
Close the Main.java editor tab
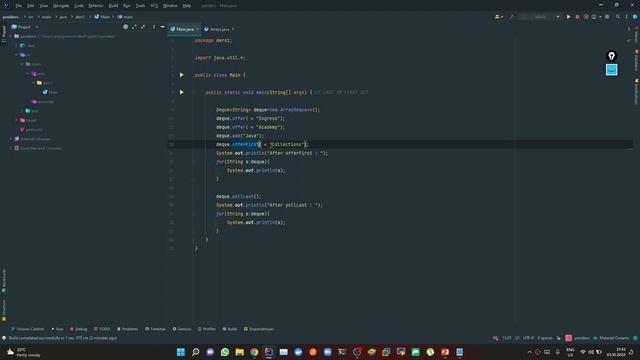198,29
